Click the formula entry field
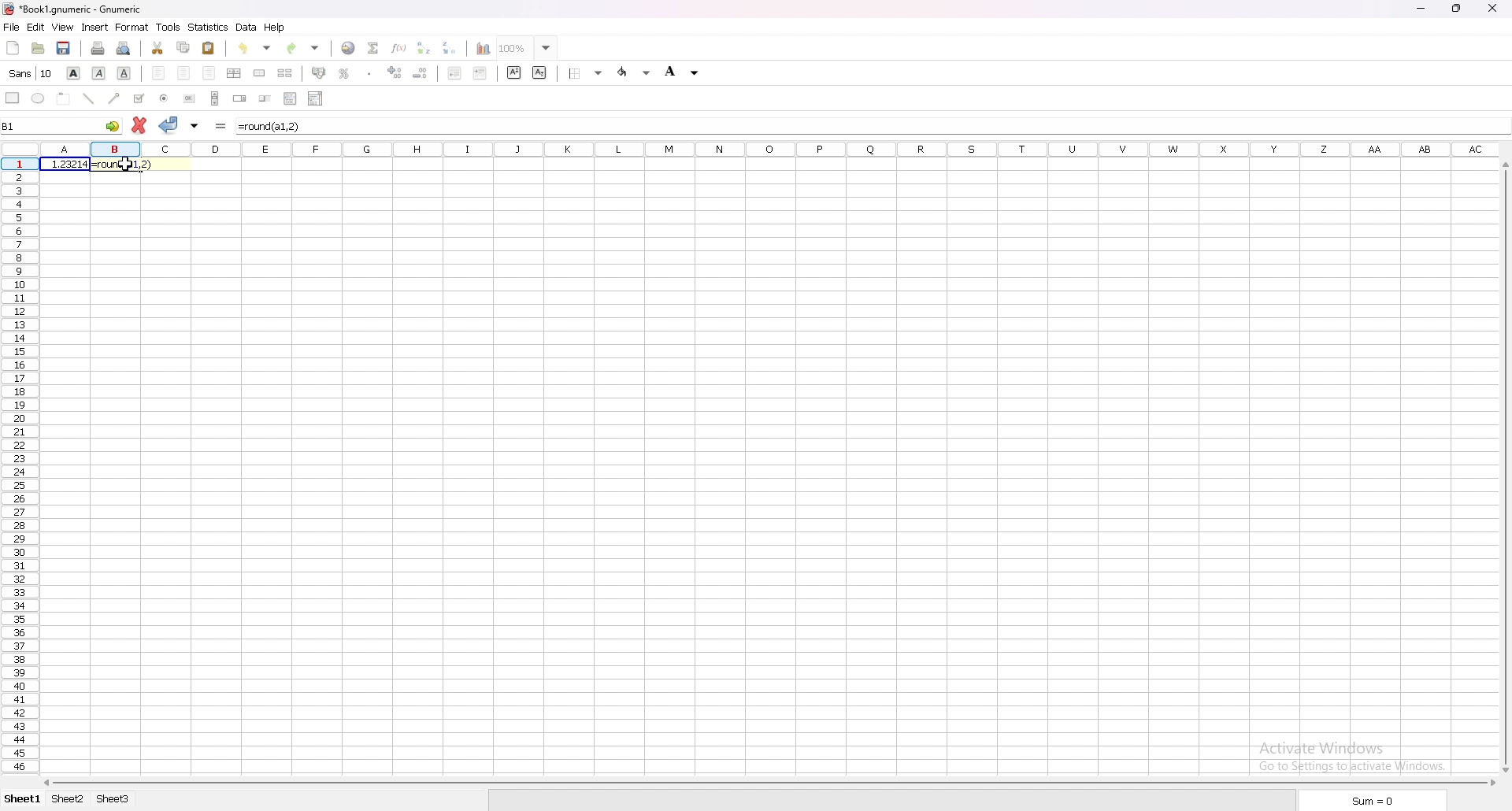The height and width of the screenshot is (811, 1512). pos(866,126)
